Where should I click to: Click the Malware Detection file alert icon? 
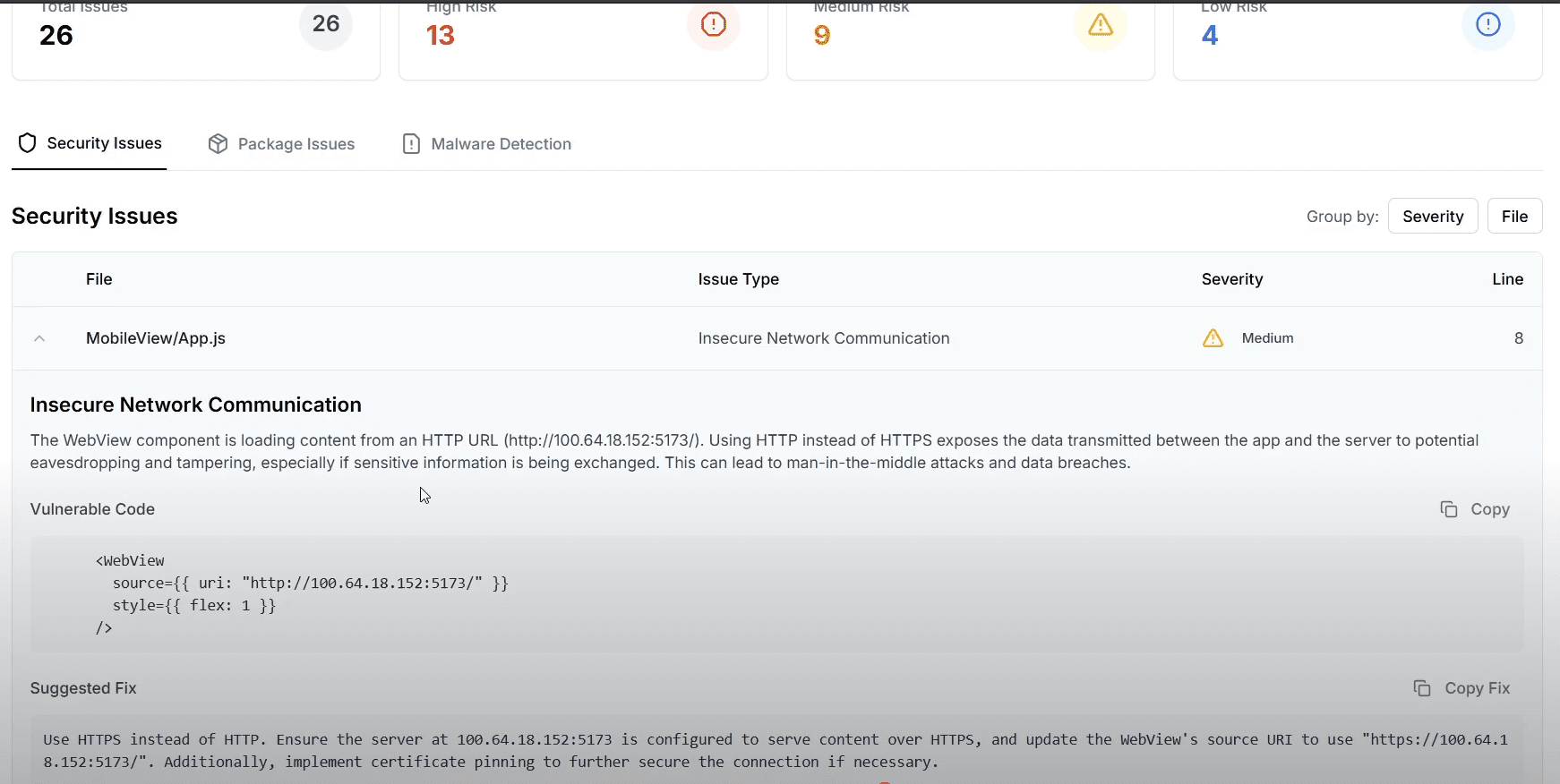[x=411, y=144]
